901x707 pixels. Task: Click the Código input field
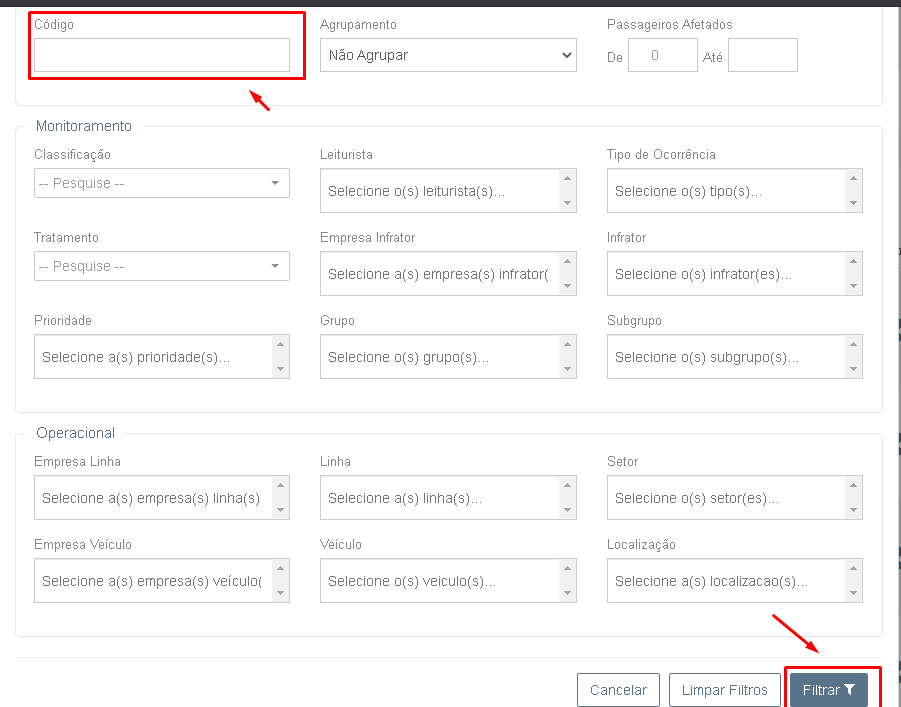click(x=162, y=56)
